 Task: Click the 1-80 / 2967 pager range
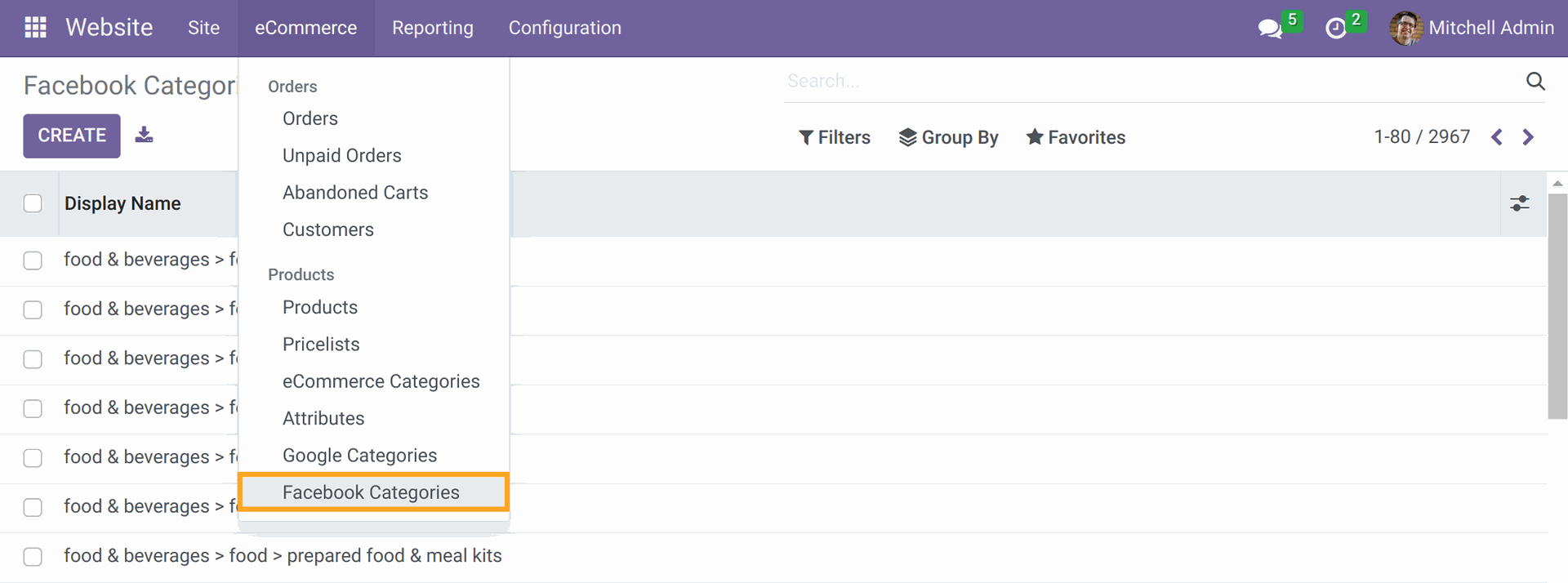tap(1422, 137)
